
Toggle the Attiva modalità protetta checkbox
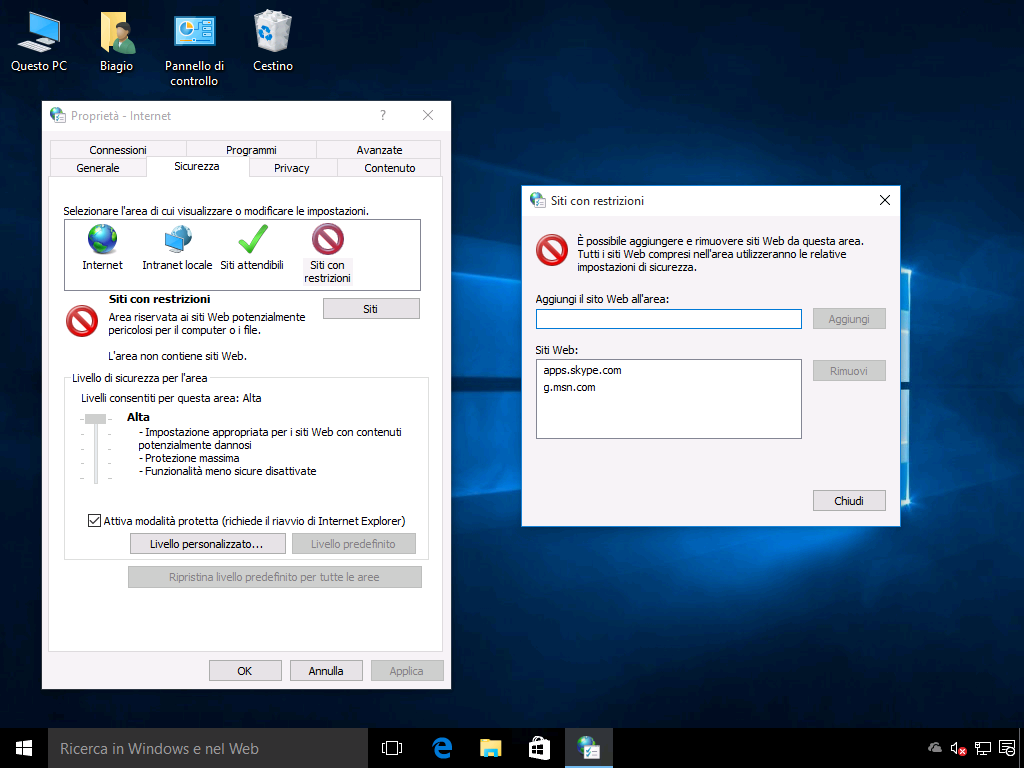pos(94,520)
